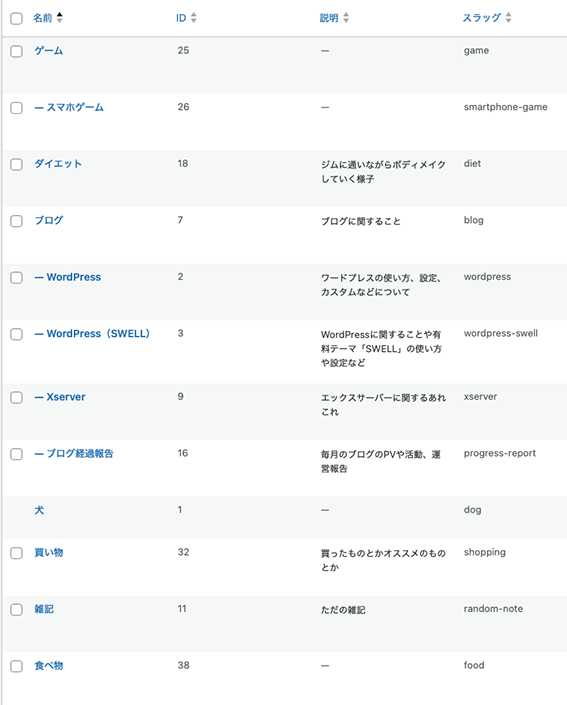567x705 pixels.
Task: Click ID value 26
Action: (x=183, y=107)
